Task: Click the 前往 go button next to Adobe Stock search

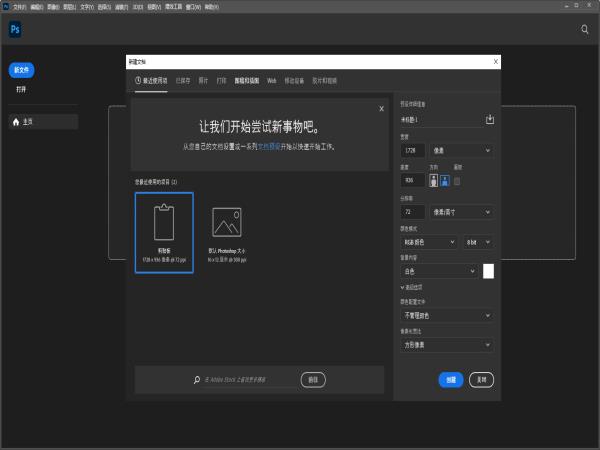Action: (313, 380)
